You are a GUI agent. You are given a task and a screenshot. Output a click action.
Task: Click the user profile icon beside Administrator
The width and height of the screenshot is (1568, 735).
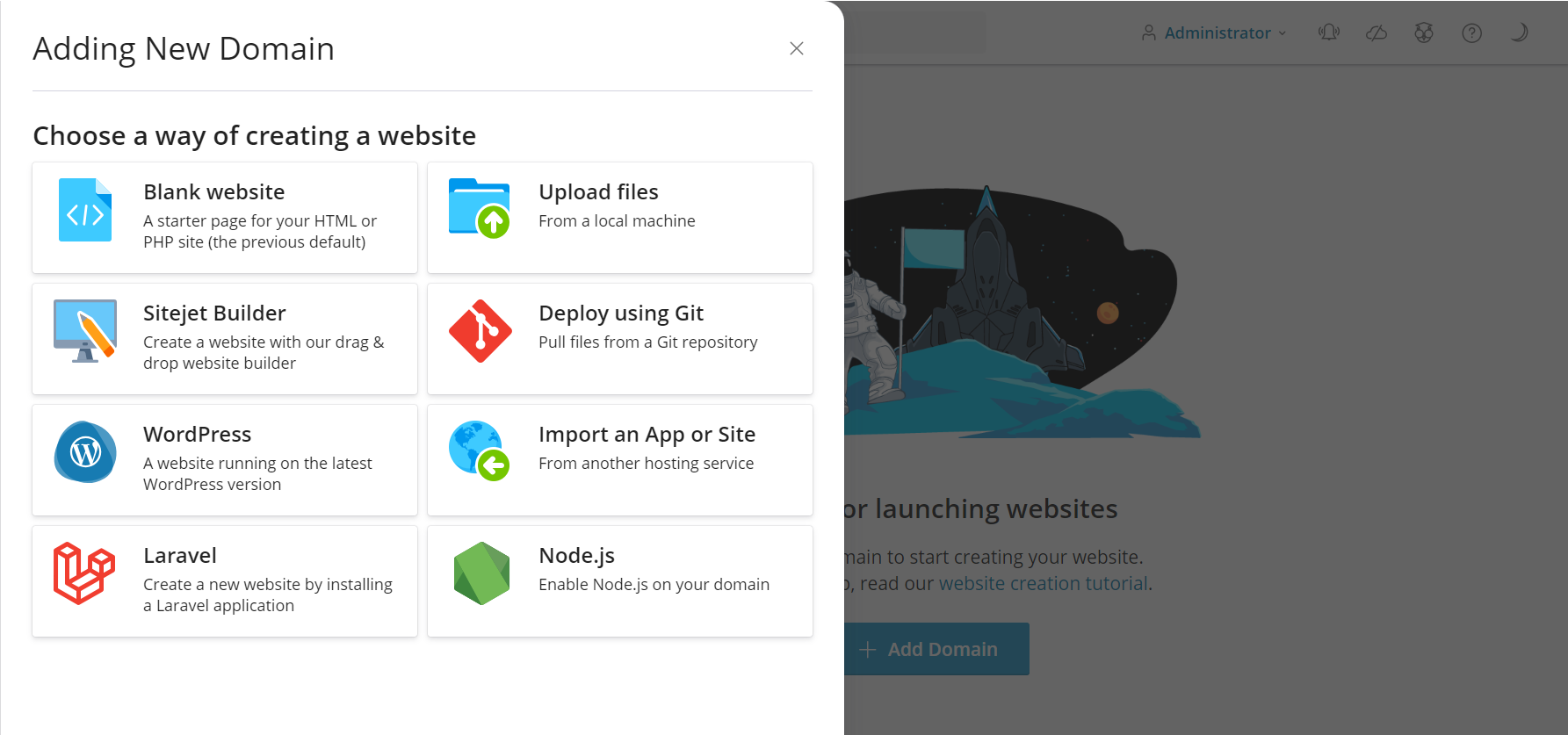tap(1148, 32)
